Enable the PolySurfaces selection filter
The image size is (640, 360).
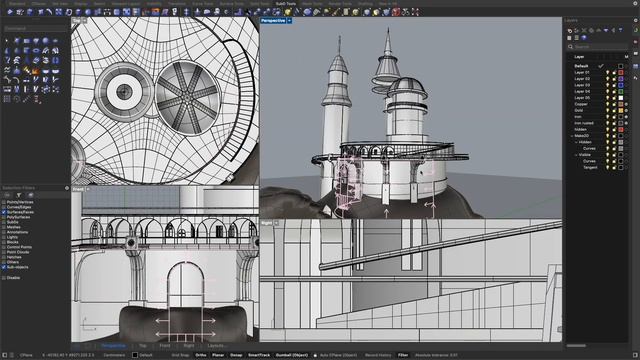[x=4, y=217]
